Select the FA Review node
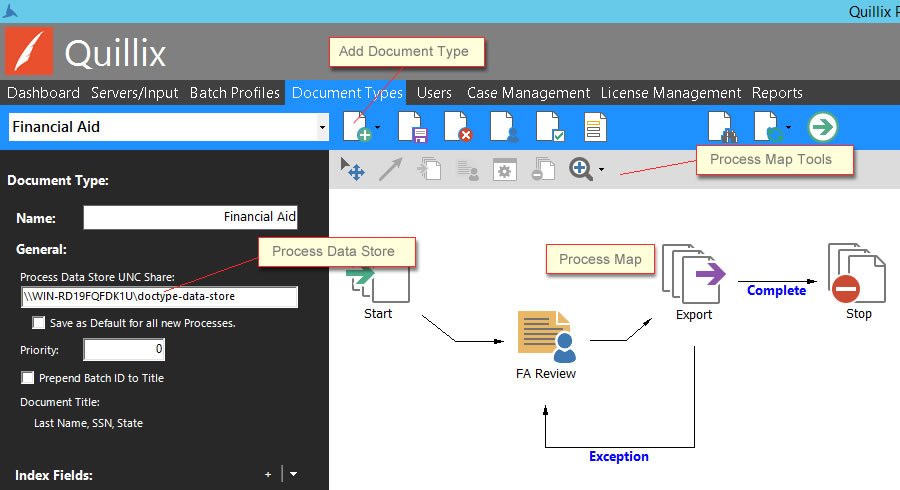This screenshot has width=900, height=490. coord(546,345)
